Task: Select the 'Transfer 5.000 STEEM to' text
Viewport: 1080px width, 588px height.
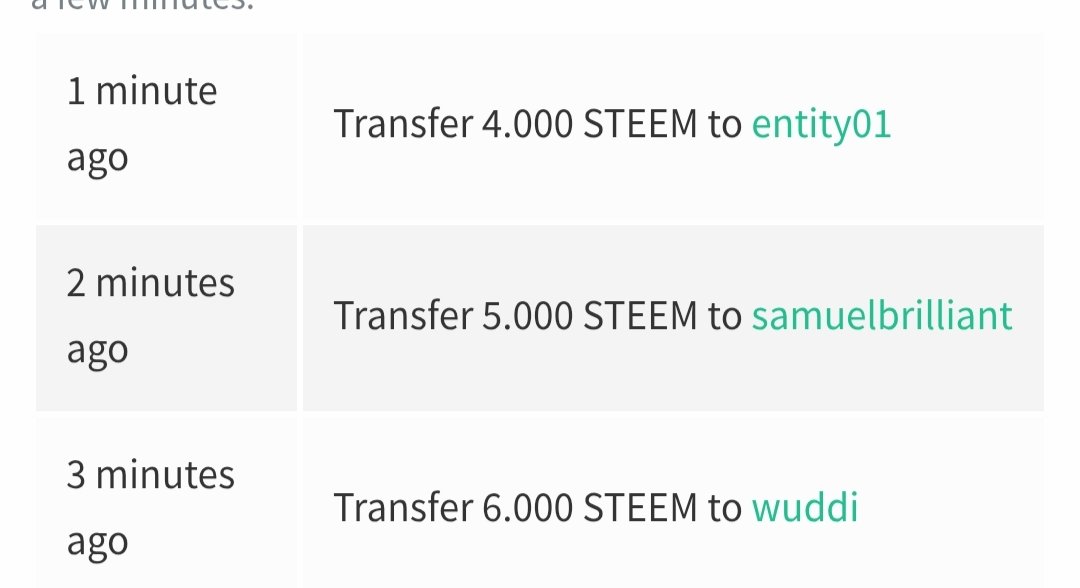Action: [x=538, y=316]
